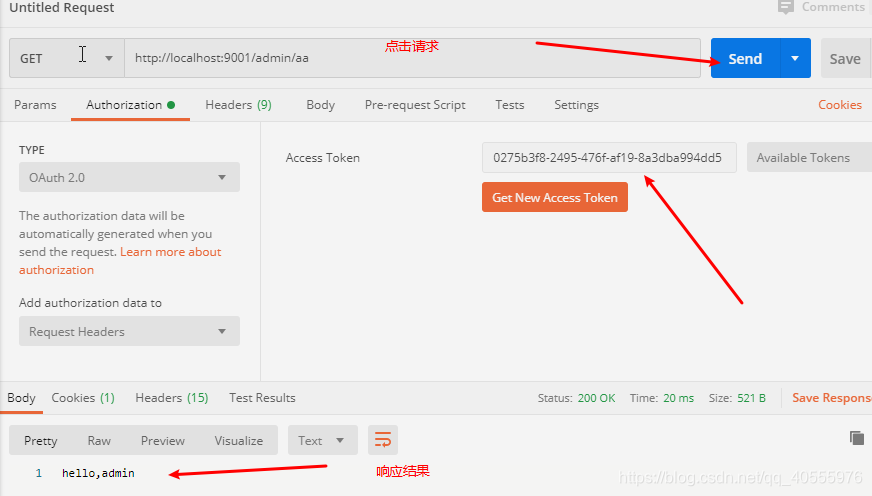This screenshot has width=872, height=496.
Task: Click Save Response link
Action: pyautogui.click(x=832, y=398)
